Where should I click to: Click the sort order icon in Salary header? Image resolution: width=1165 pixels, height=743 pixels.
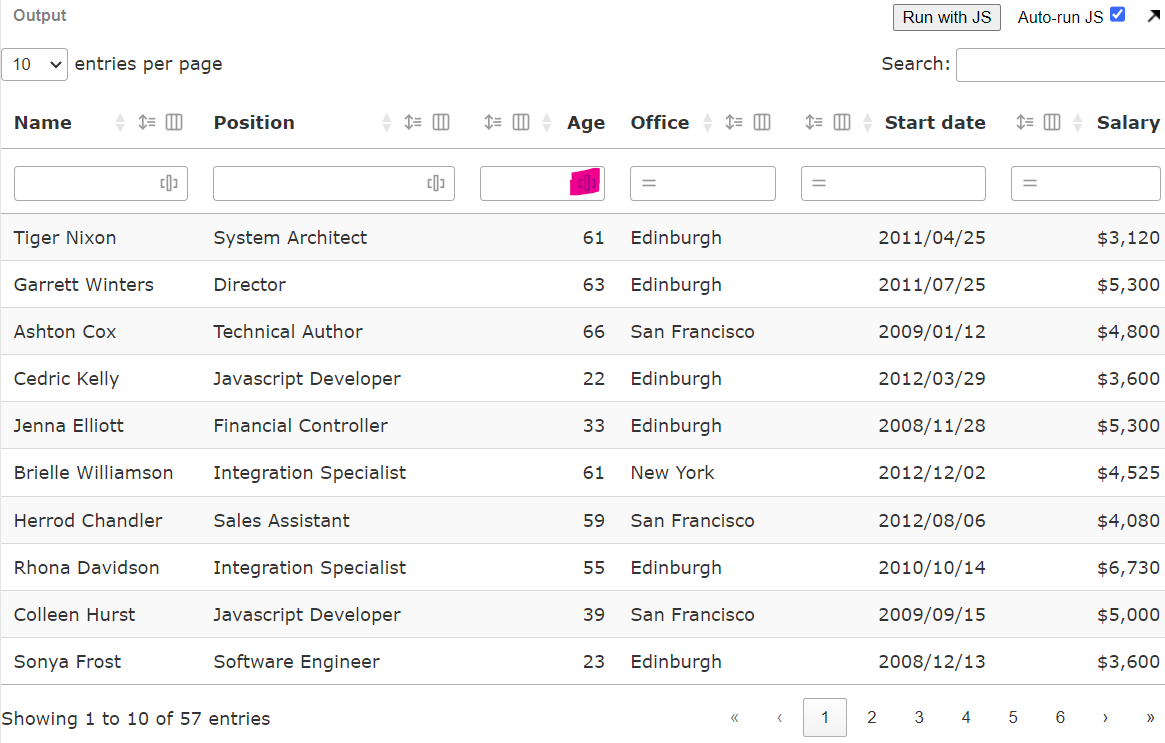tap(1025, 122)
